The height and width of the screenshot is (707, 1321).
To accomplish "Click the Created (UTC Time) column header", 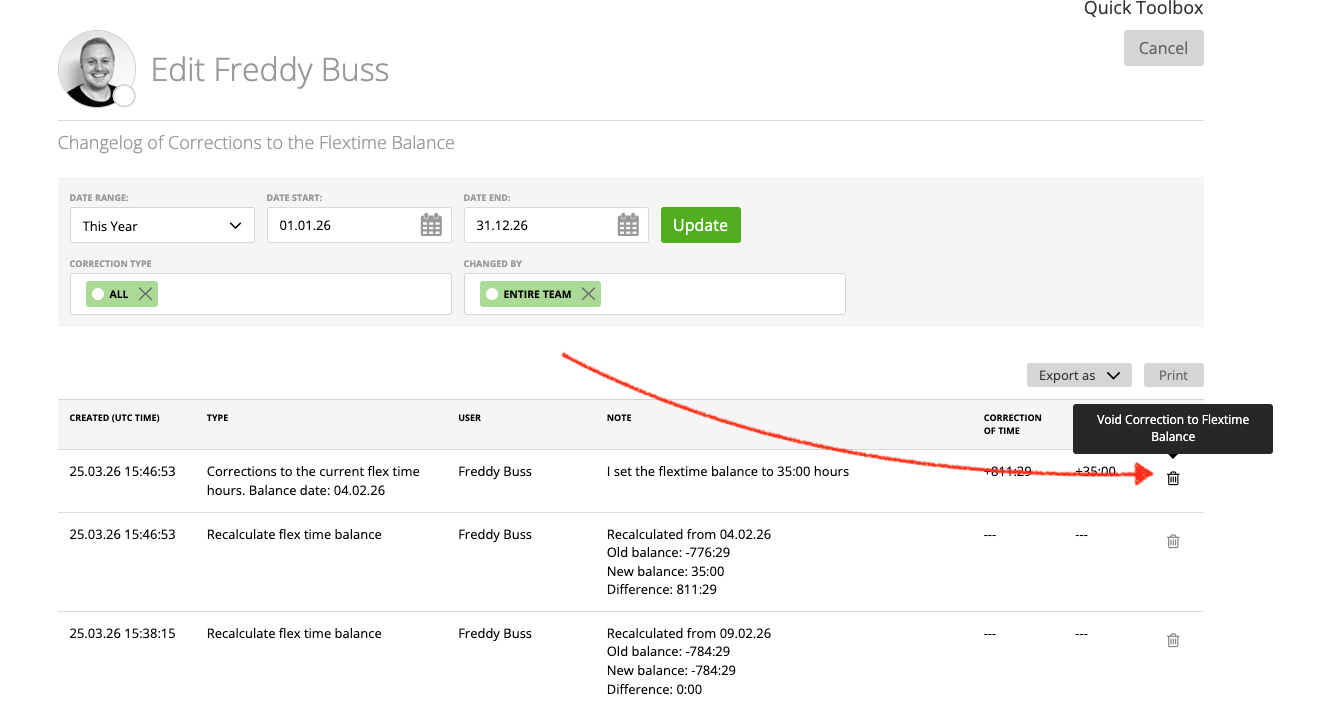I will click(114, 418).
